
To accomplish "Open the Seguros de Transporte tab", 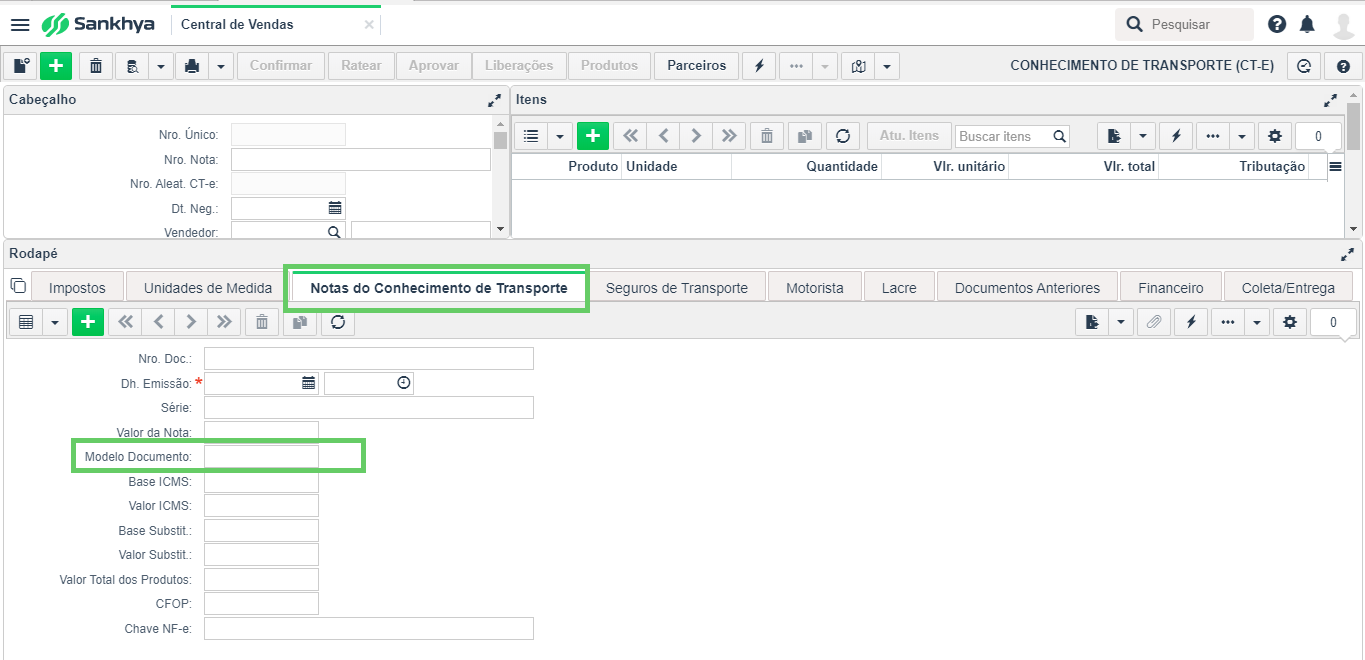I will coord(677,288).
